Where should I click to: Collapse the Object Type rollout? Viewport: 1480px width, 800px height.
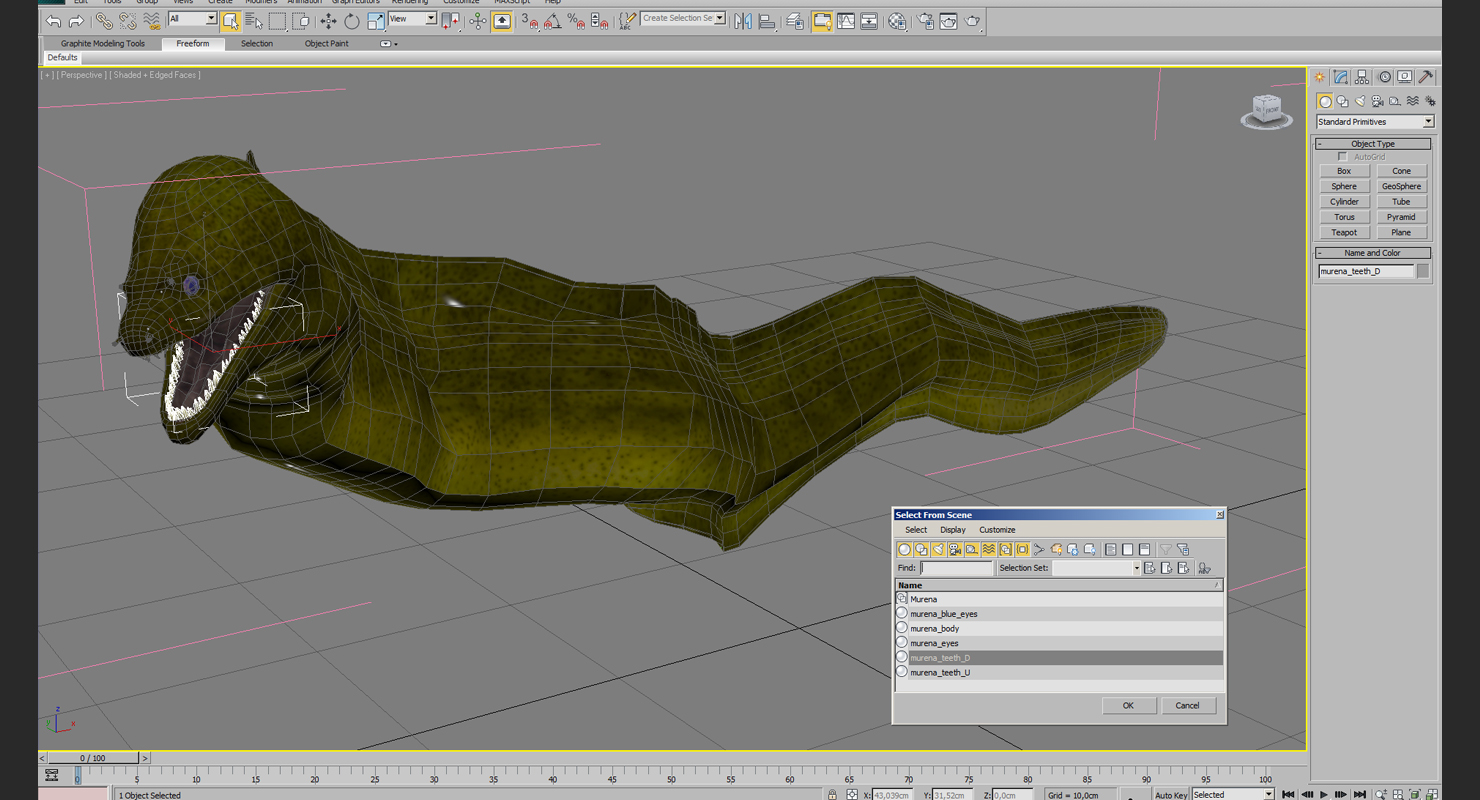pyautogui.click(x=1373, y=144)
